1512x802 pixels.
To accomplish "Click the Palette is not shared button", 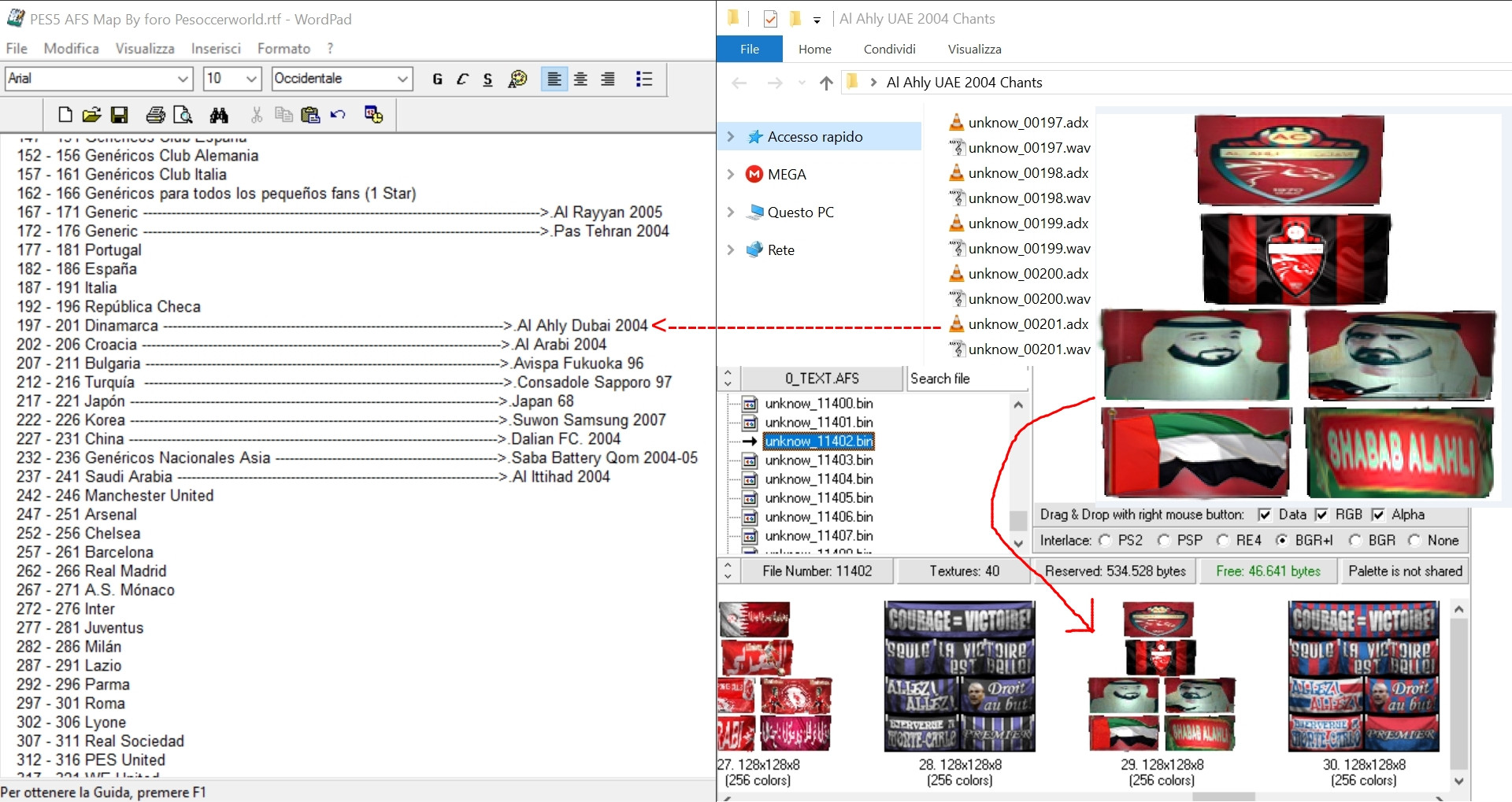I will pos(1405,571).
